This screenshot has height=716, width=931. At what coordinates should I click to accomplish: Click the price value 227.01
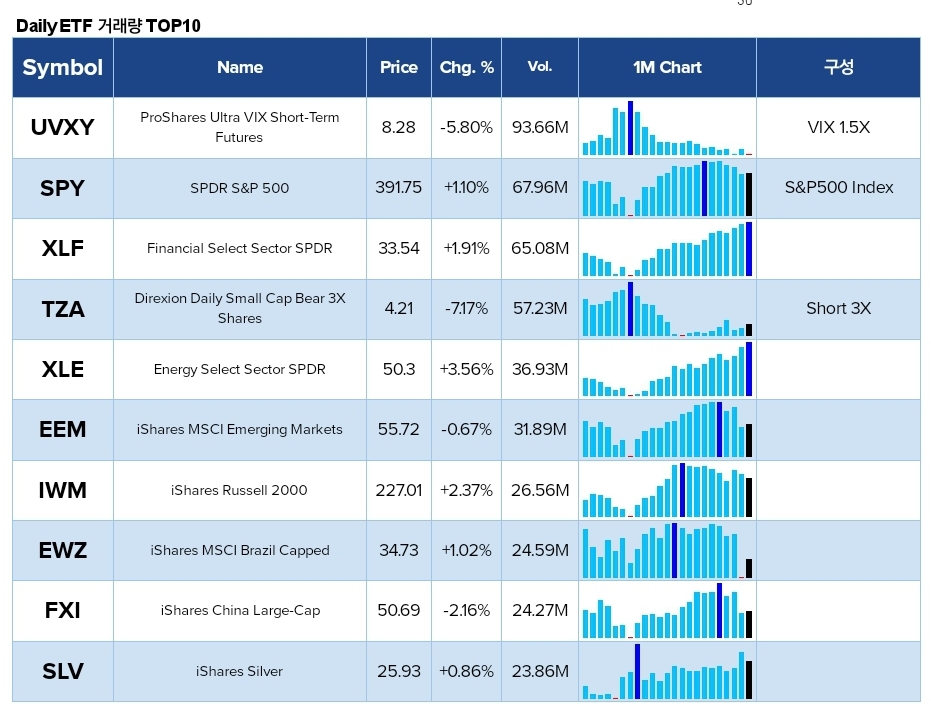[x=398, y=490]
